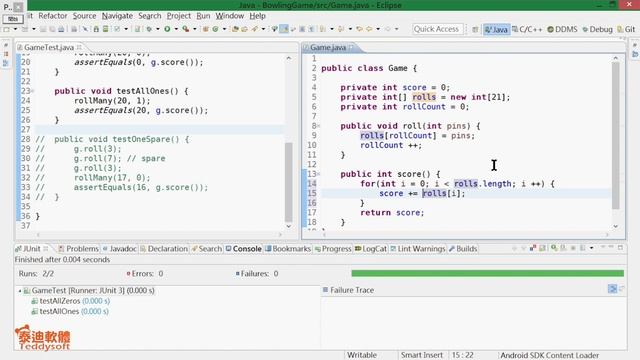The height and width of the screenshot is (360, 640).
Task: Select the GameTest runner row in the JUnit tree
Action: click(x=89, y=291)
